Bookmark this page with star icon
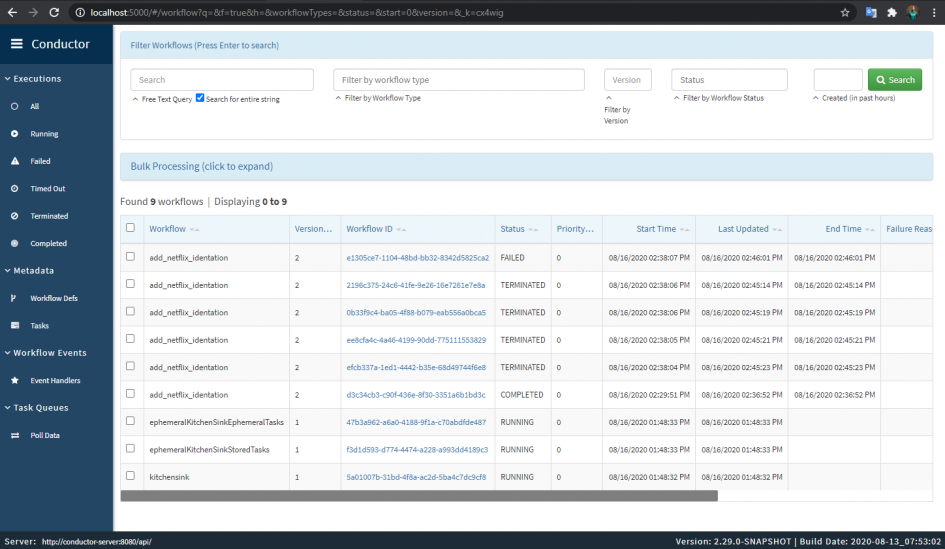945x549 pixels. (x=845, y=13)
